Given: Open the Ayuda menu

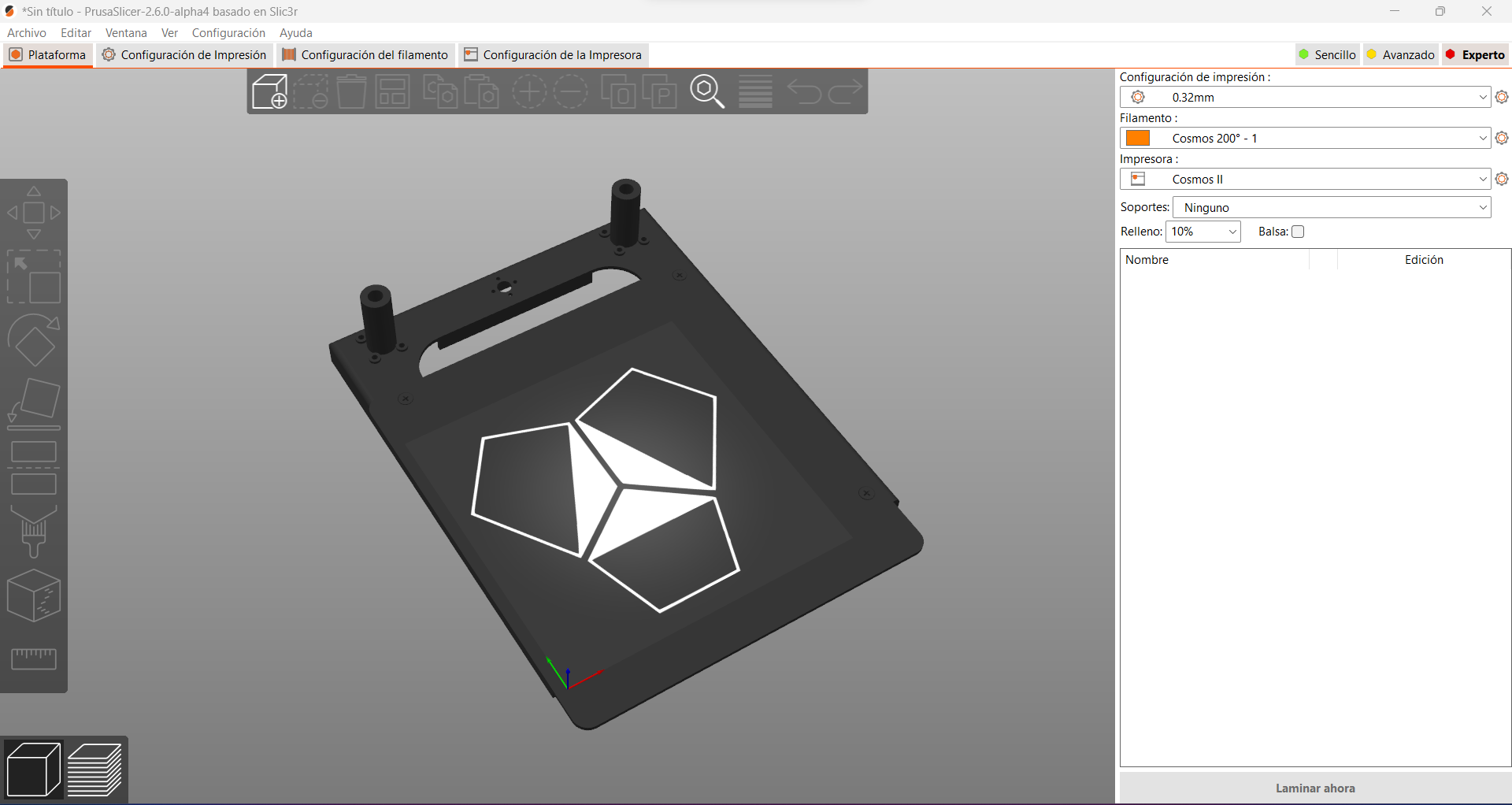Looking at the screenshot, I should (x=296, y=33).
